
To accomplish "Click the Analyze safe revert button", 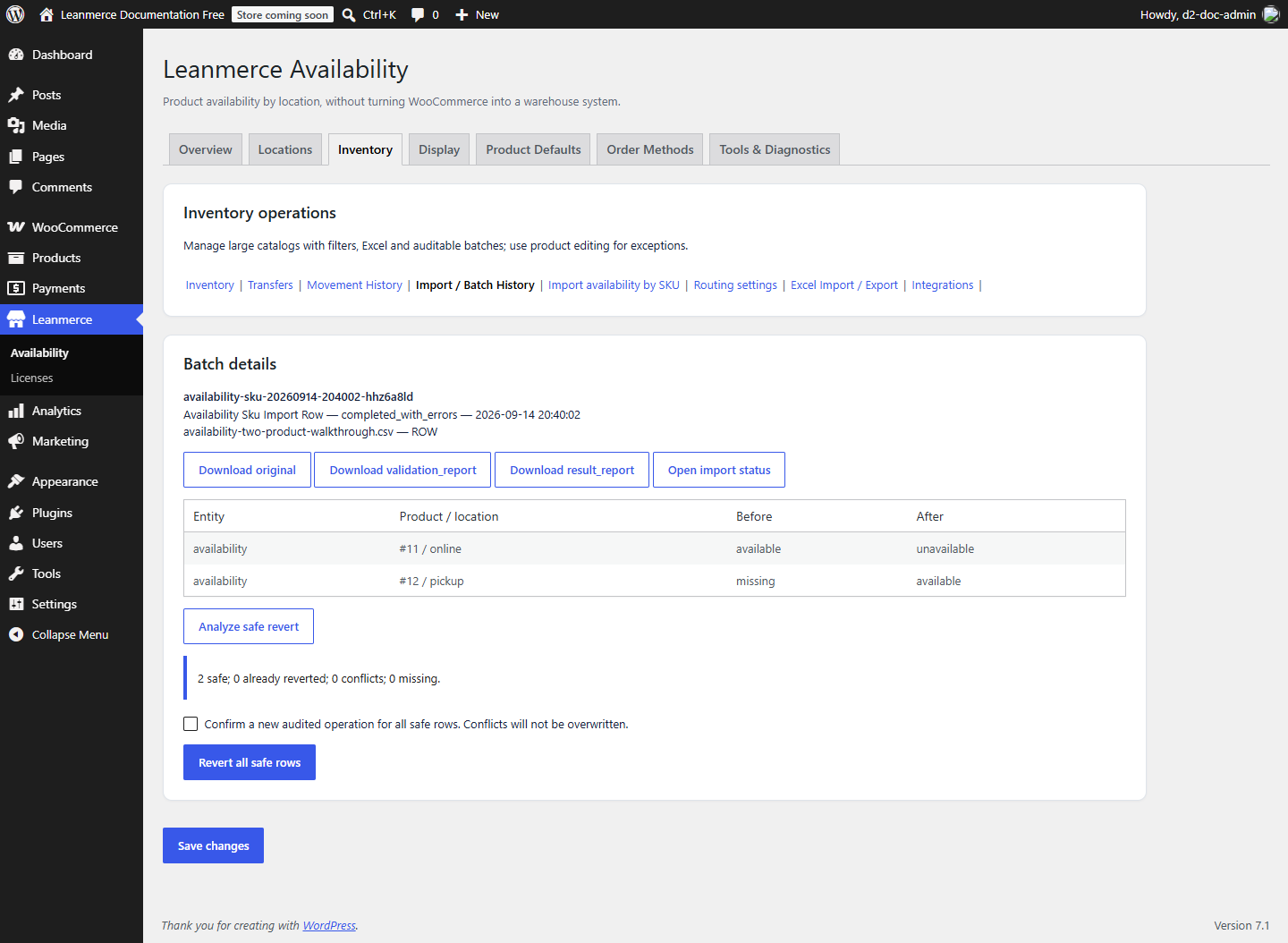I will (249, 626).
